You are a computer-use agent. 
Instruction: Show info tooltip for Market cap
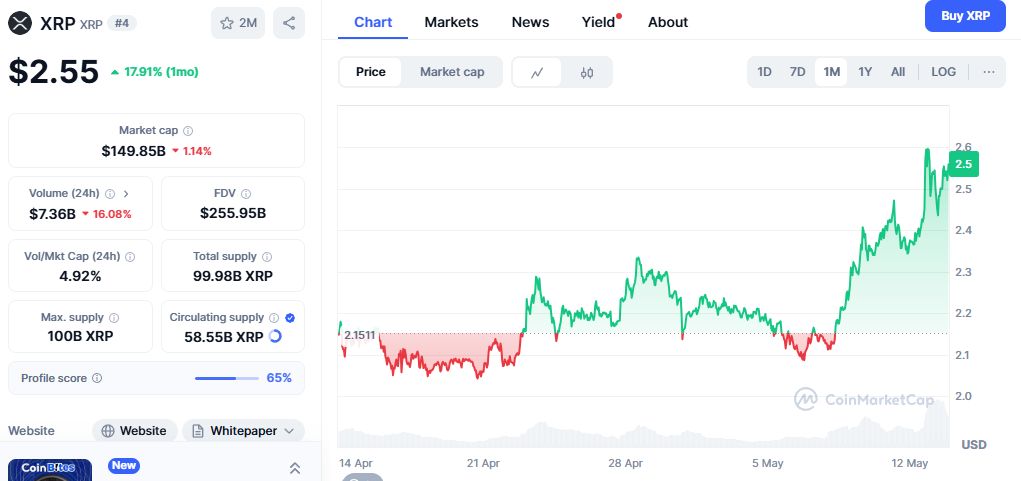[188, 131]
